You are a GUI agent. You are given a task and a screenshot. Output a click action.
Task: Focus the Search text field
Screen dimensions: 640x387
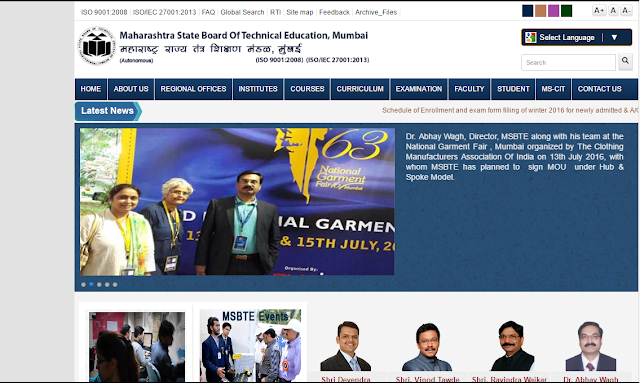[x=568, y=62]
